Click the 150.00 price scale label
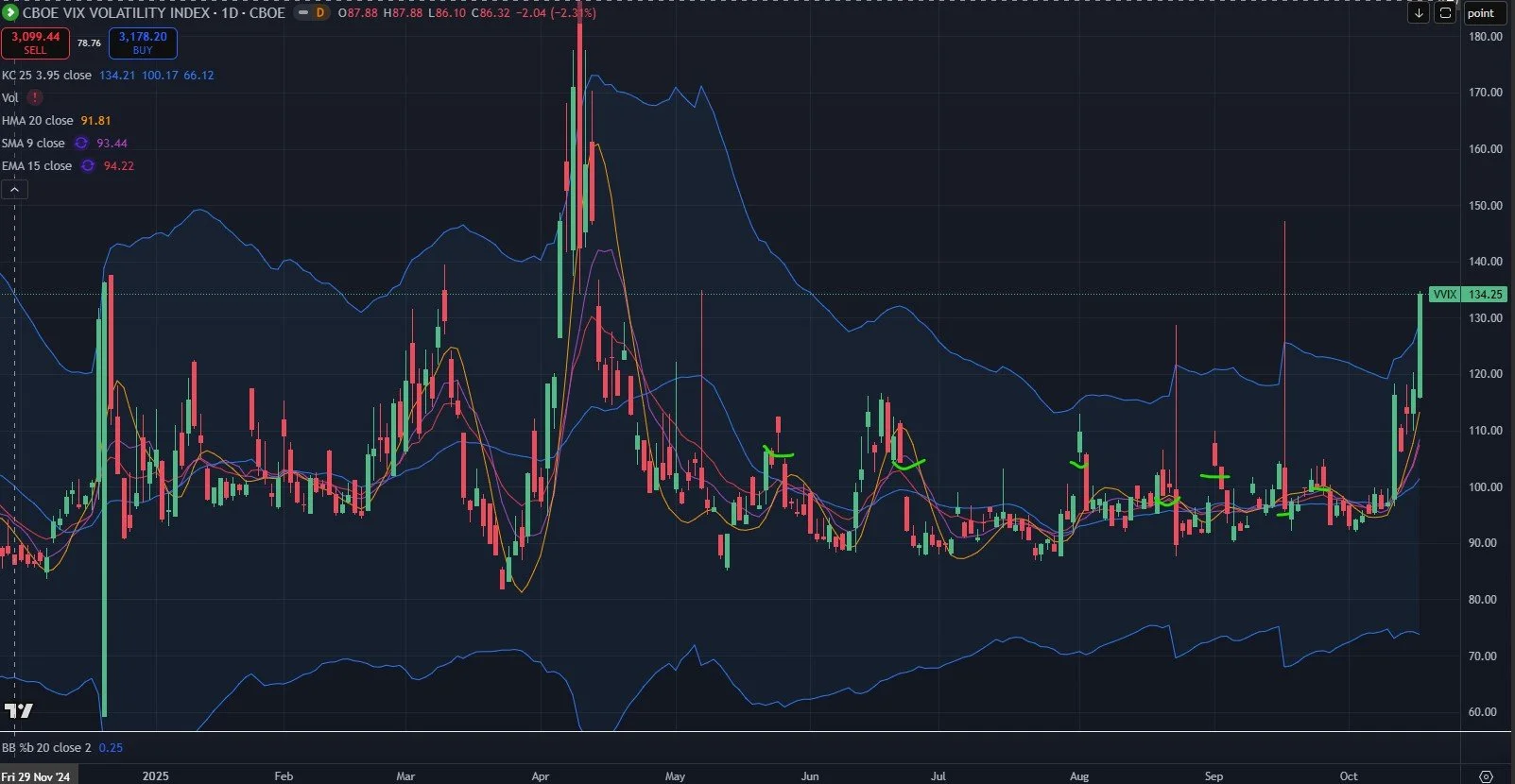1515x784 pixels. coord(1486,206)
